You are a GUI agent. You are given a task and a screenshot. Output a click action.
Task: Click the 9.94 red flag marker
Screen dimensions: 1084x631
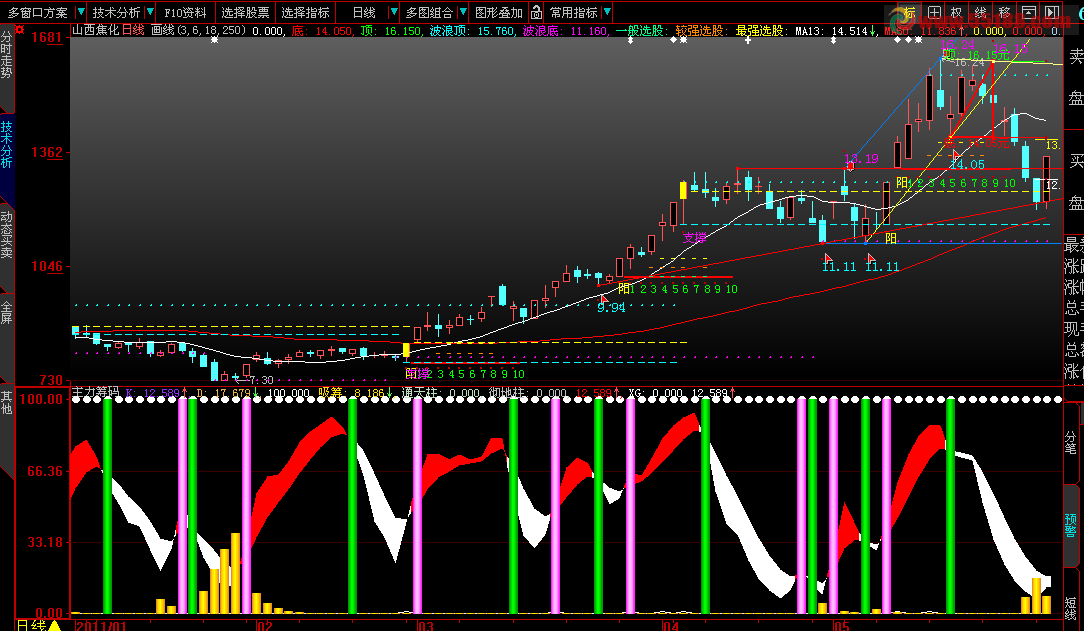coord(604,299)
